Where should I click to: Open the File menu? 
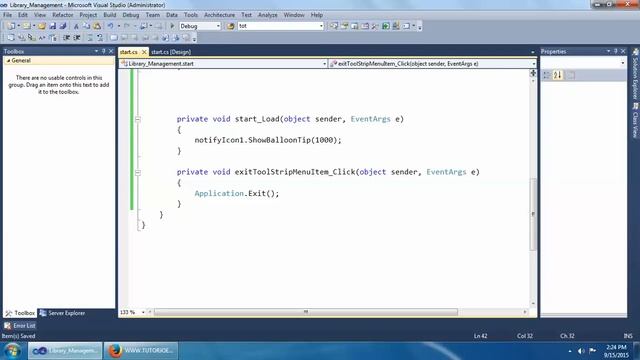7,15
